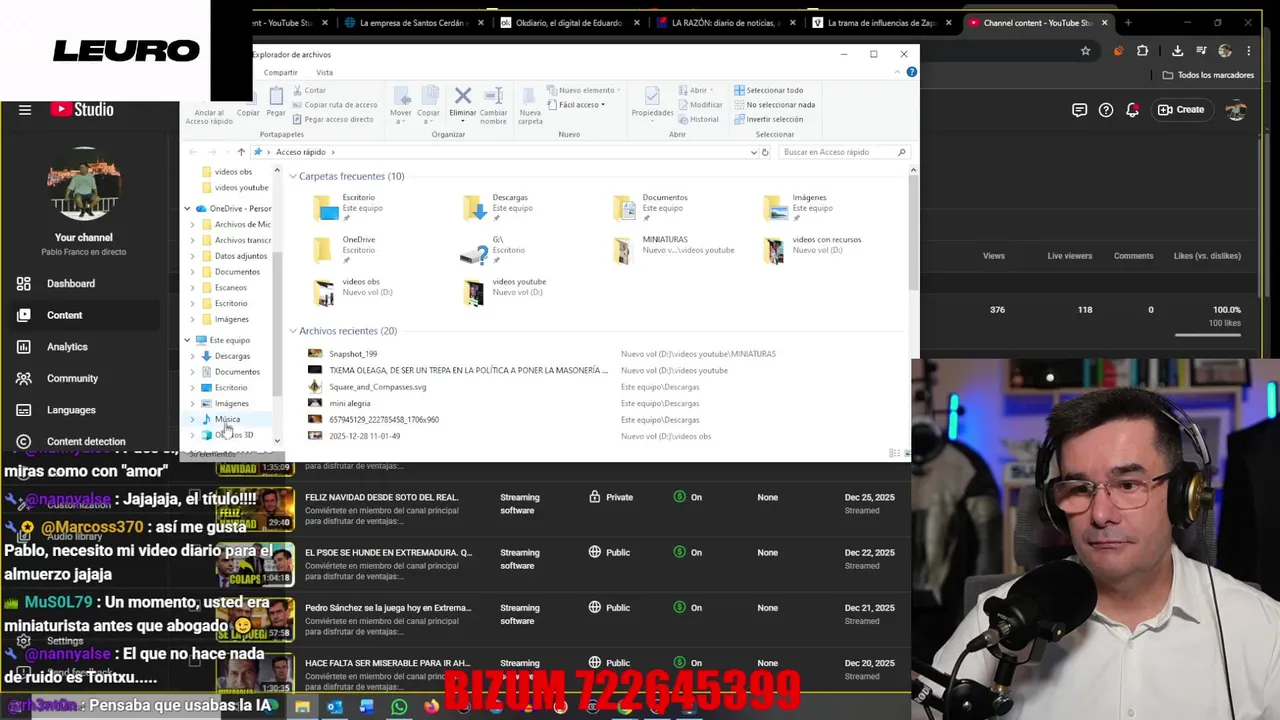Collapse the Carpetas frecuentes section
The height and width of the screenshot is (720, 1280).
293,176
